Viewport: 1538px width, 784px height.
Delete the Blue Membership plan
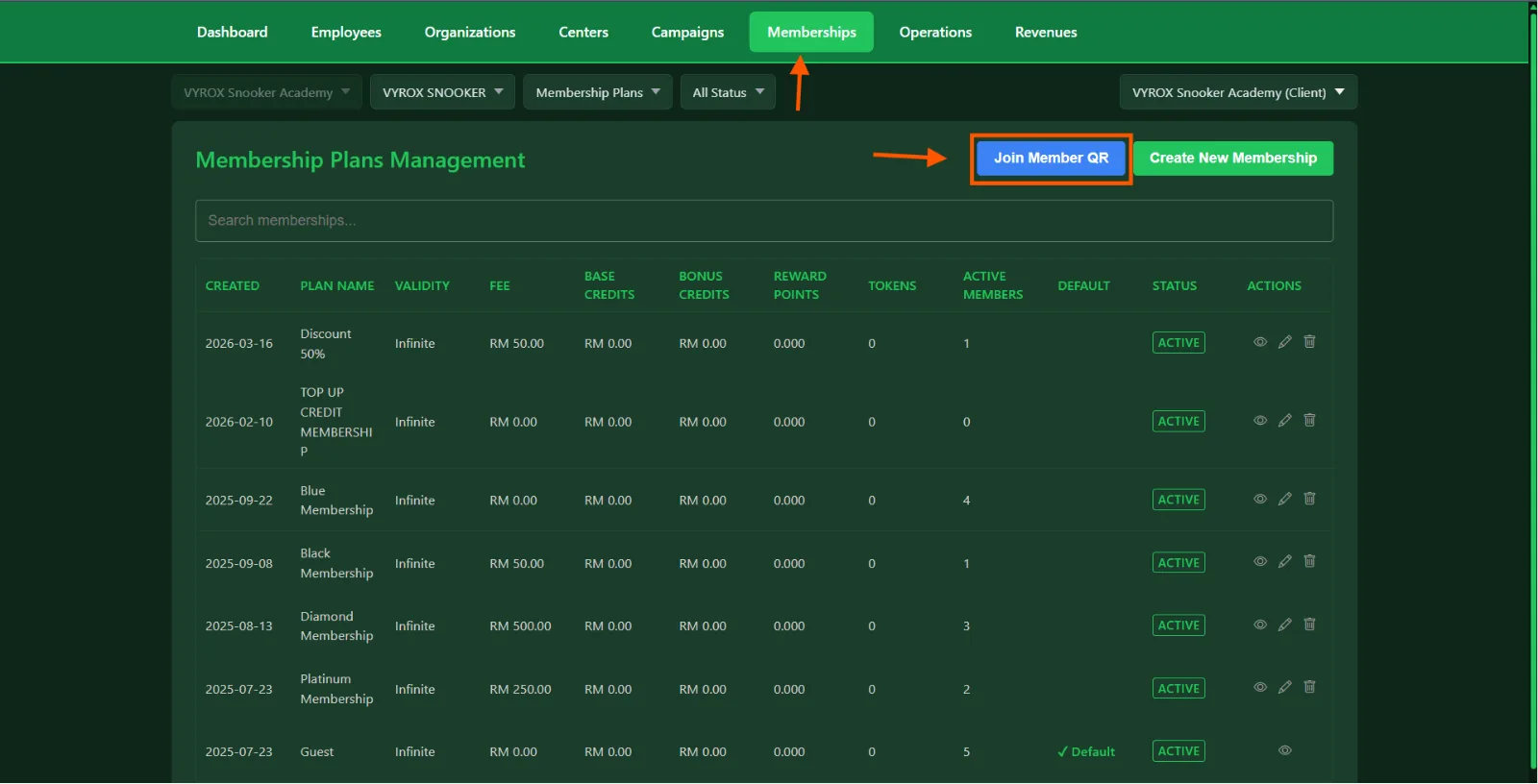(1309, 499)
